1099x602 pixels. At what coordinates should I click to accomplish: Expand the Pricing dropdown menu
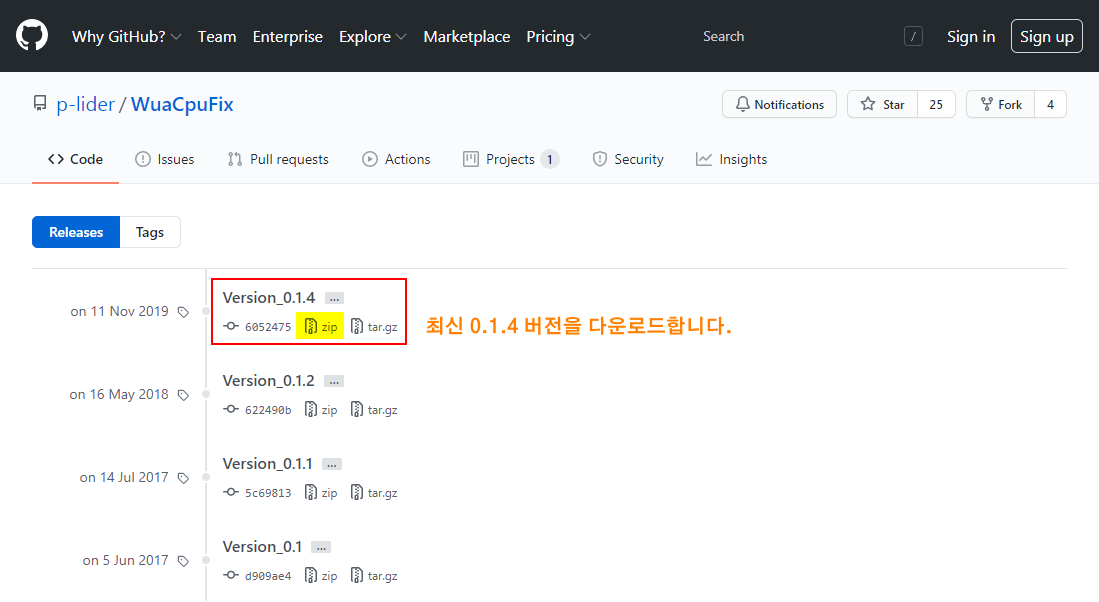click(x=558, y=36)
